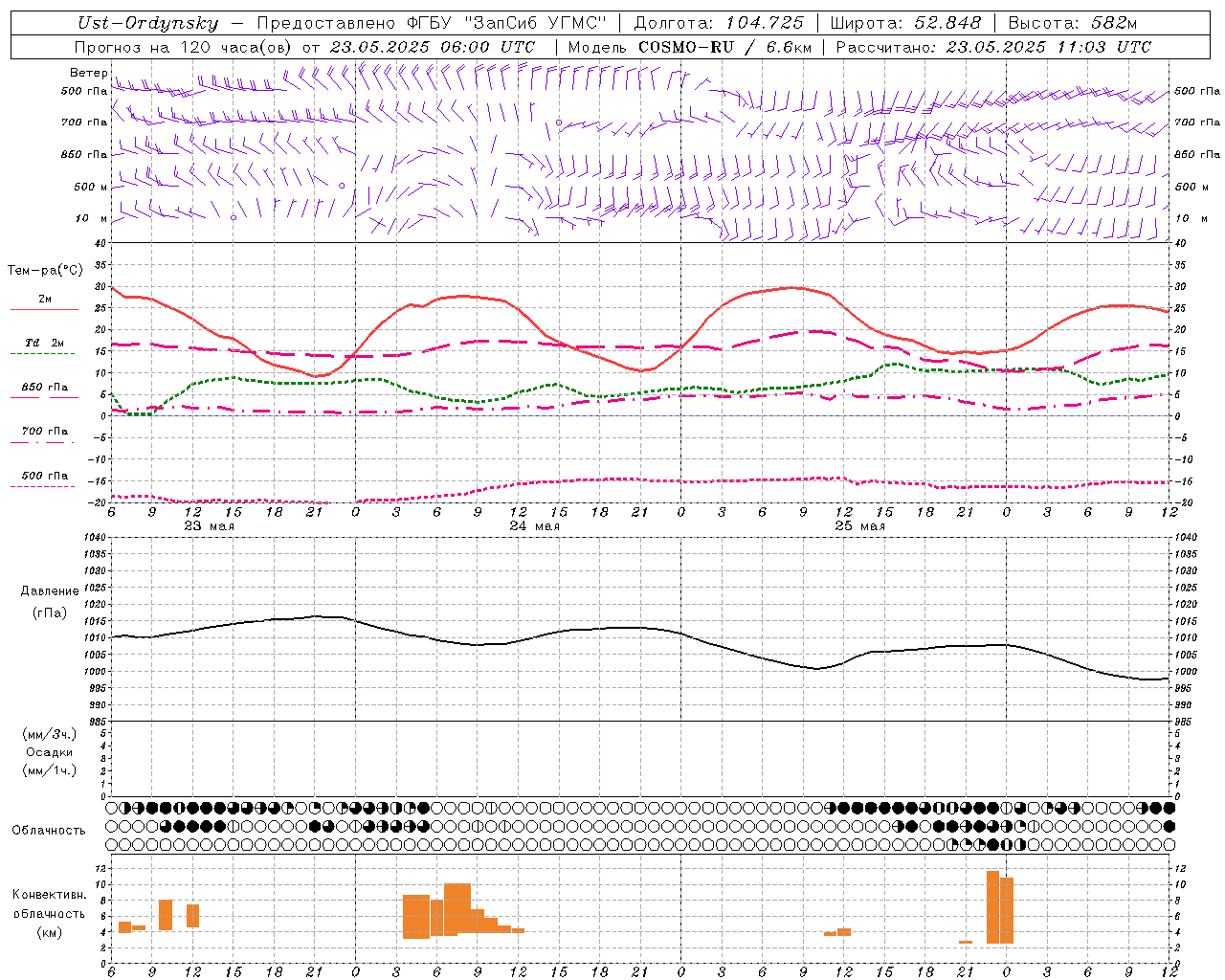
Task: Click the dashed line sample under Td 2м
Action: [44, 354]
